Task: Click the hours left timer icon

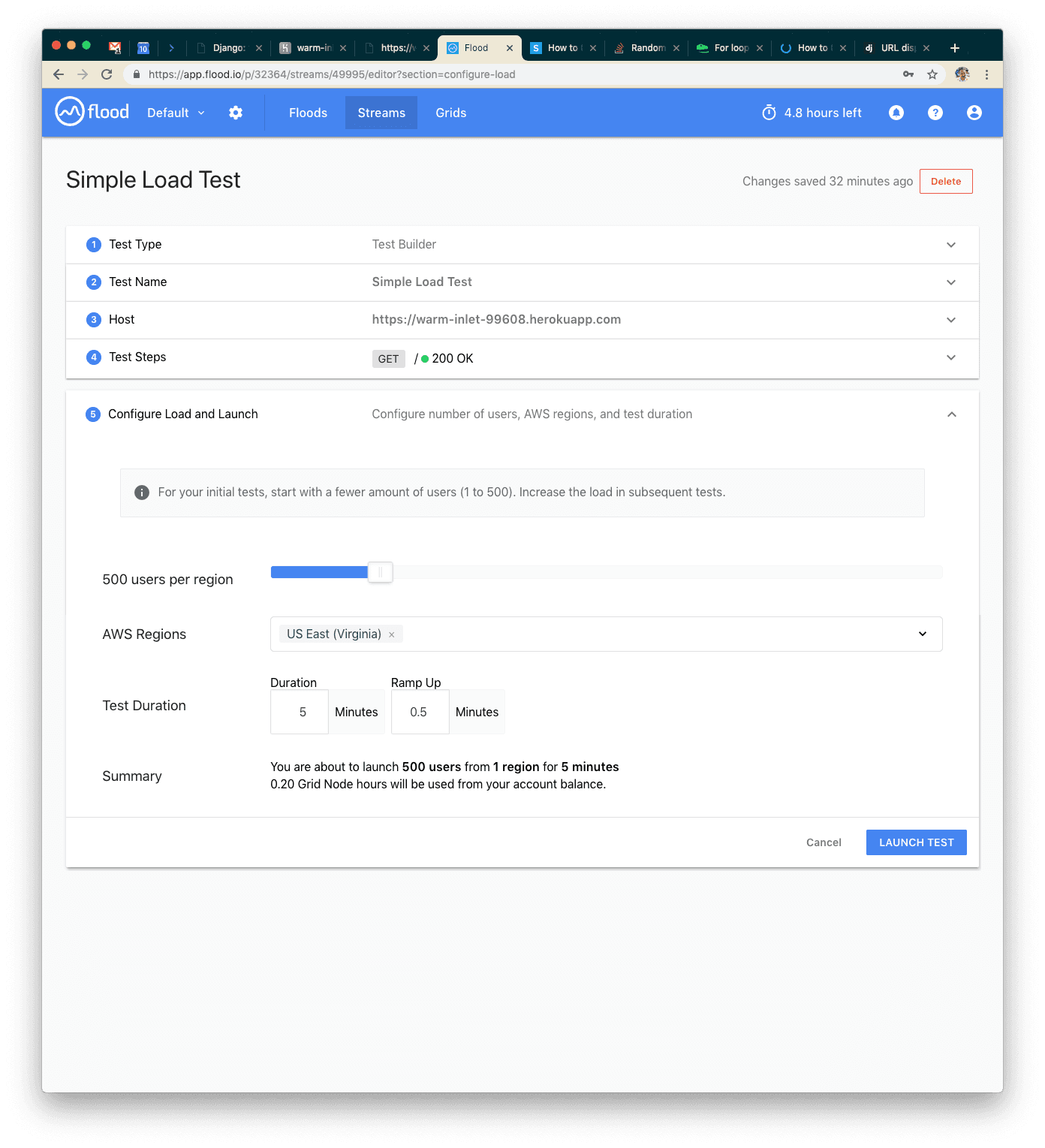Action: click(769, 113)
